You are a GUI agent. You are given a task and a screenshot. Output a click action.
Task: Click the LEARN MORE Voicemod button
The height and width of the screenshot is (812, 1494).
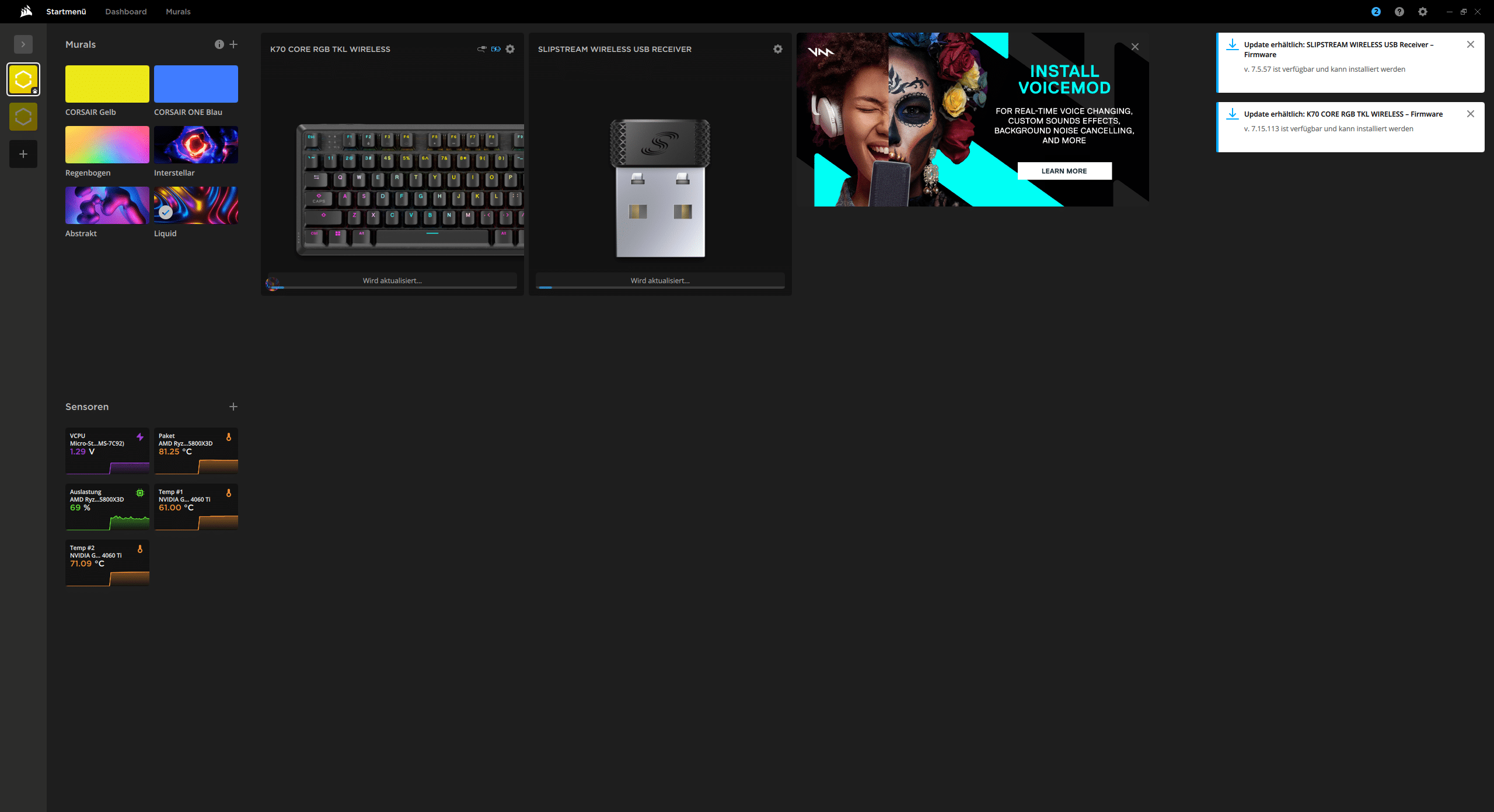1064,171
